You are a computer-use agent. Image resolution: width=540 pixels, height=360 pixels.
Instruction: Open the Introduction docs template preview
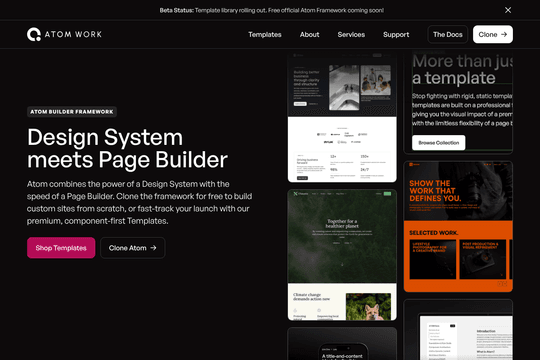pyautogui.click(x=458, y=330)
